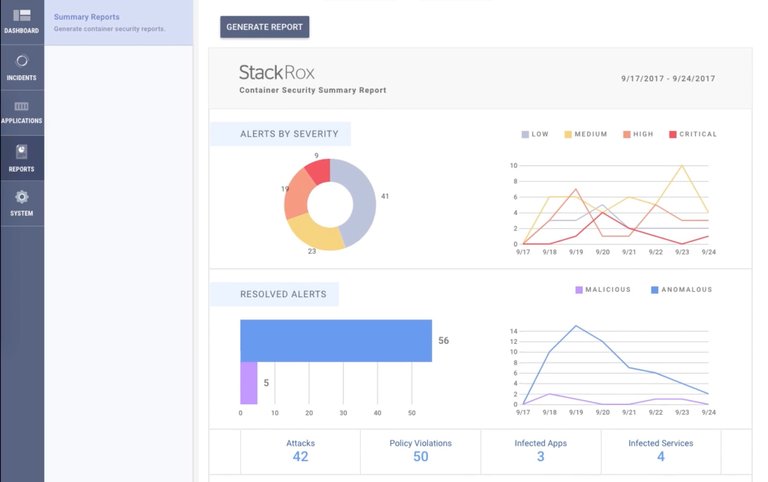Open the Attacks count tile
This screenshot has width=768, height=482.
click(301, 451)
